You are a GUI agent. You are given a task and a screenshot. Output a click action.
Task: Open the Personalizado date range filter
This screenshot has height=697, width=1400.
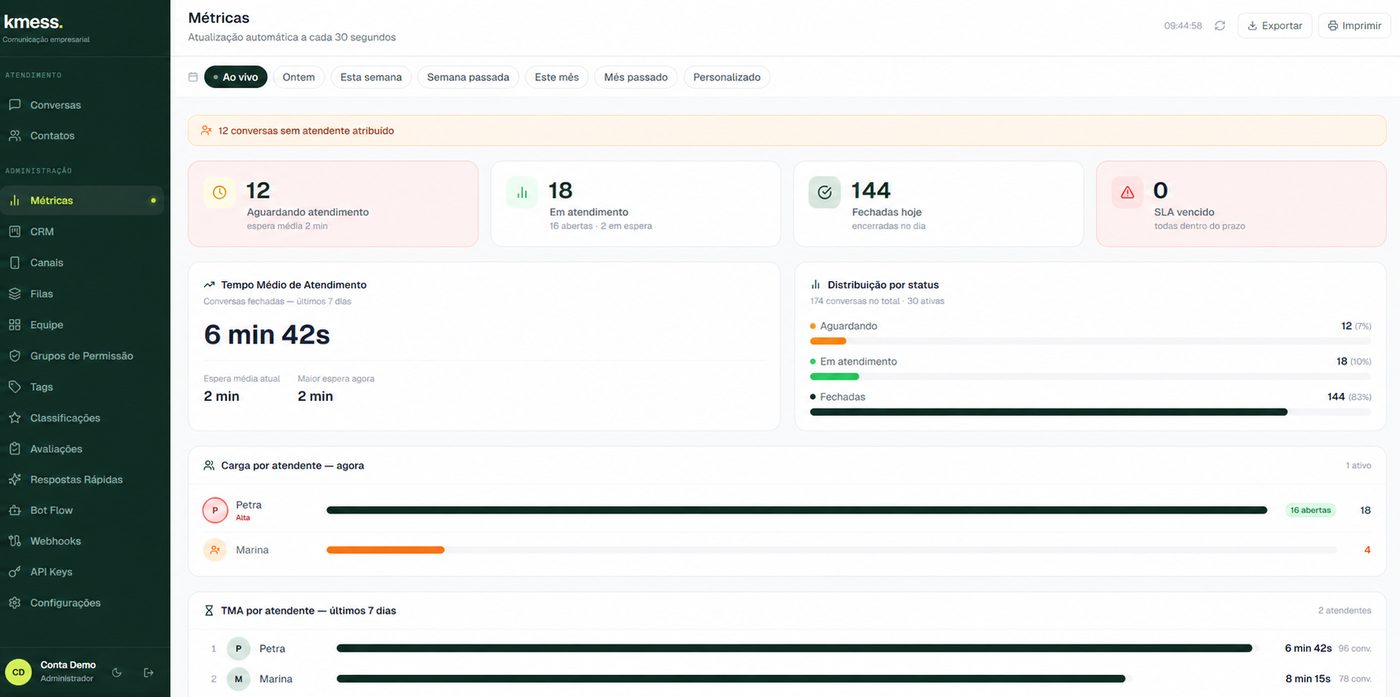pyautogui.click(x=727, y=77)
